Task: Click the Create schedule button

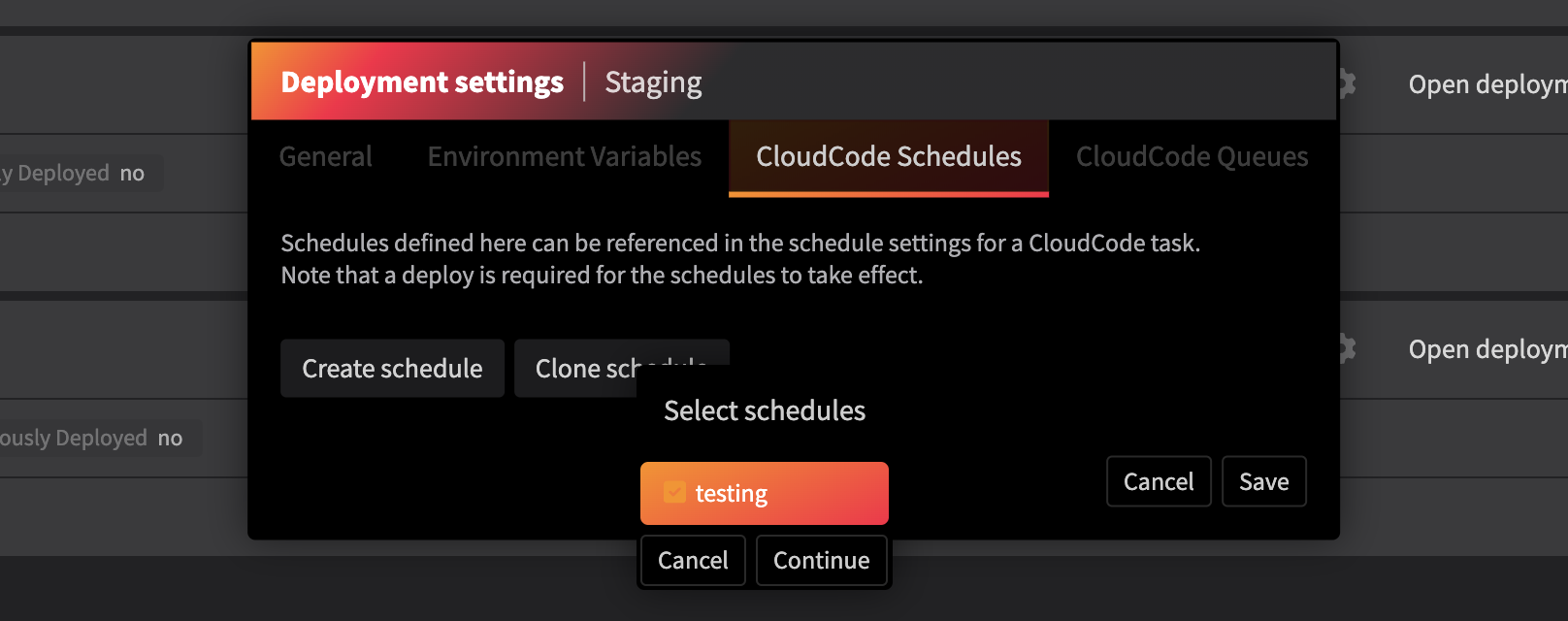Action: [x=392, y=369]
